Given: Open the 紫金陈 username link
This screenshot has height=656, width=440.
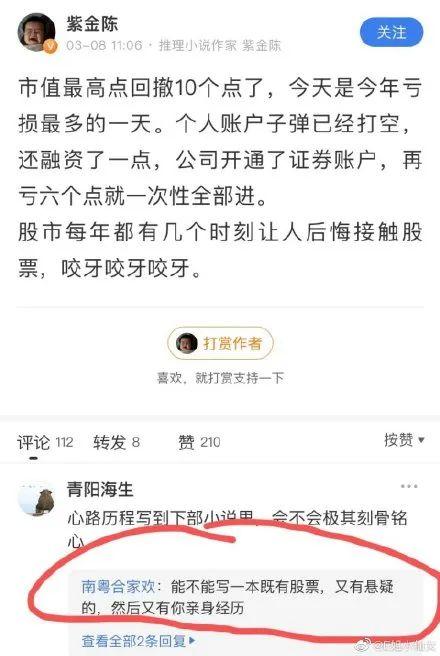Looking at the screenshot, I should click(92, 23).
